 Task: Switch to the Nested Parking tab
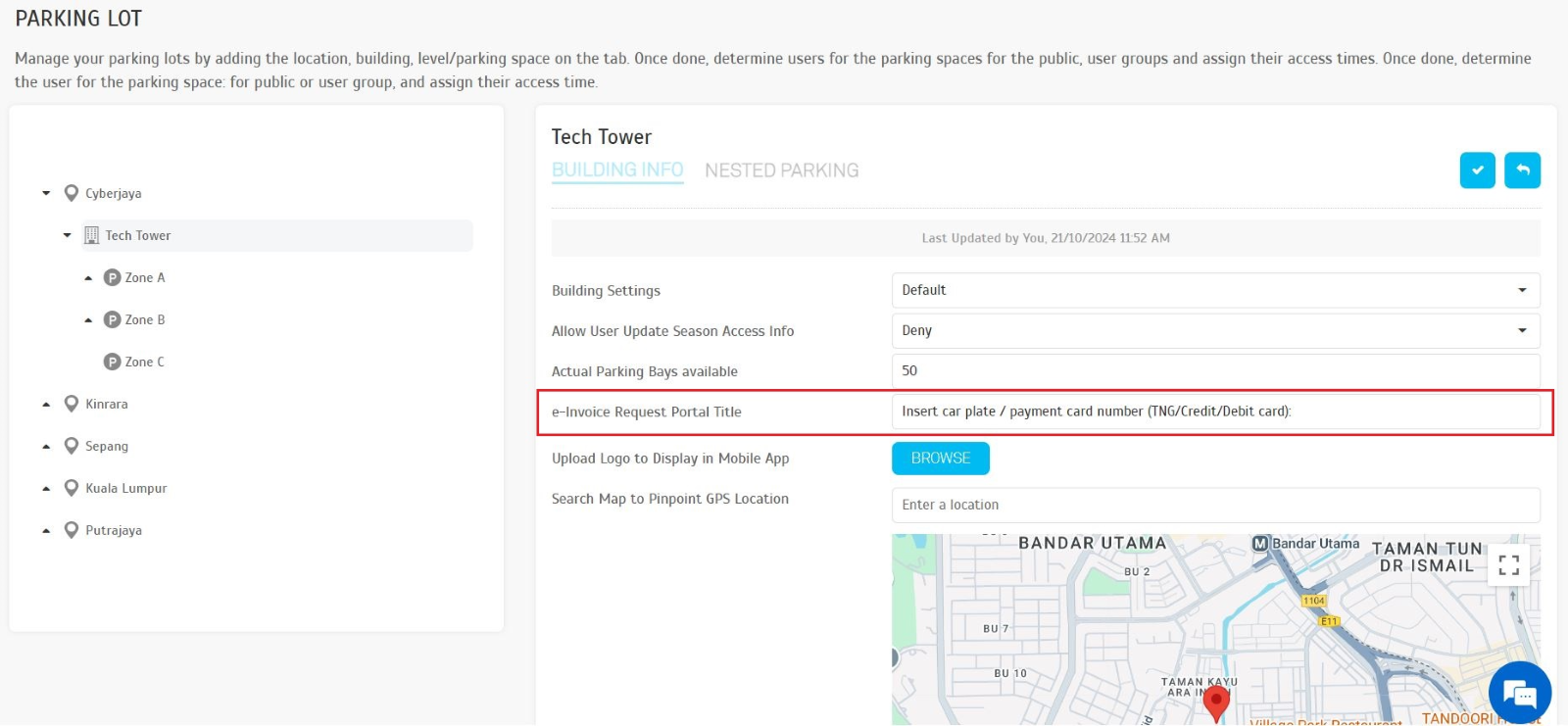(781, 170)
